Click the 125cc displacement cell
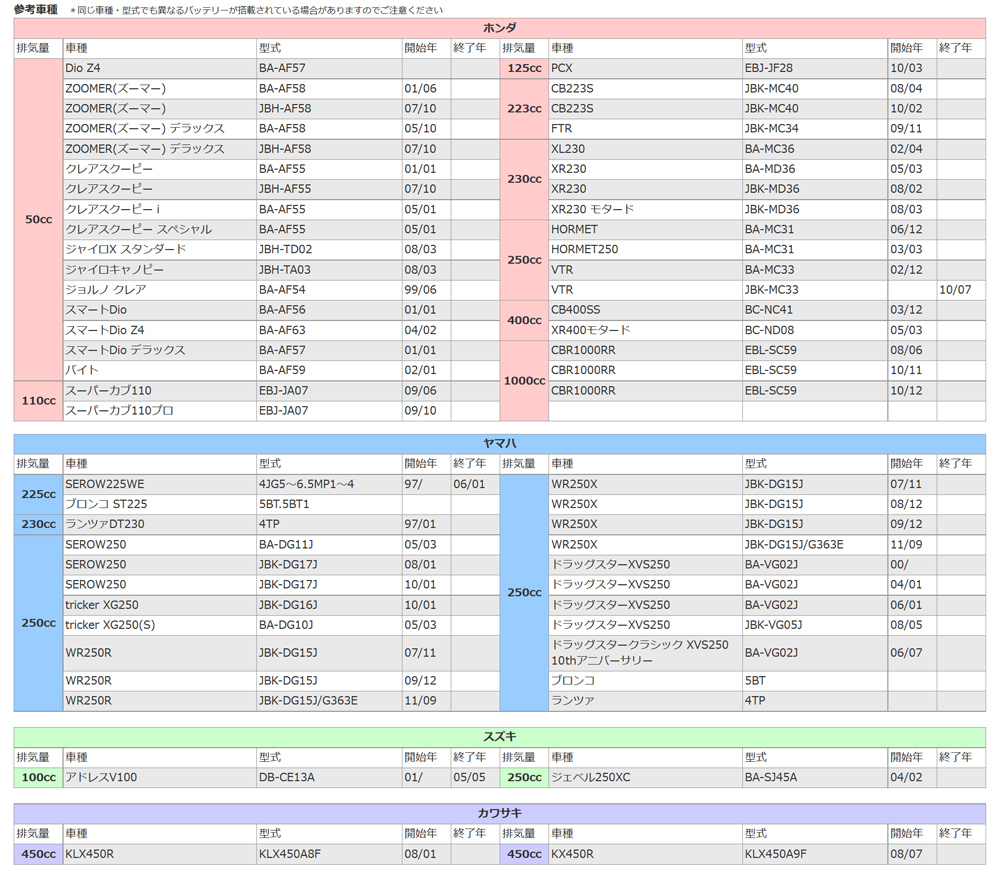The image size is (1000, 869). [x=523, y=68]
